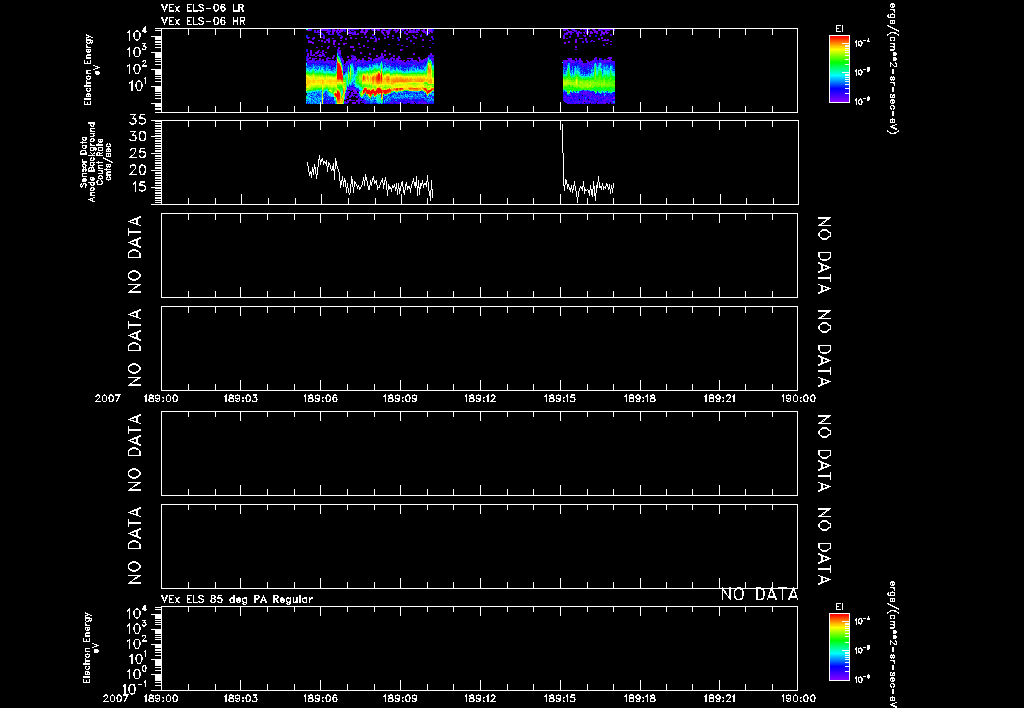Click the "2007" year label on the middle axis
Viewport: 1024px width, 708px height.
point(108,398)
